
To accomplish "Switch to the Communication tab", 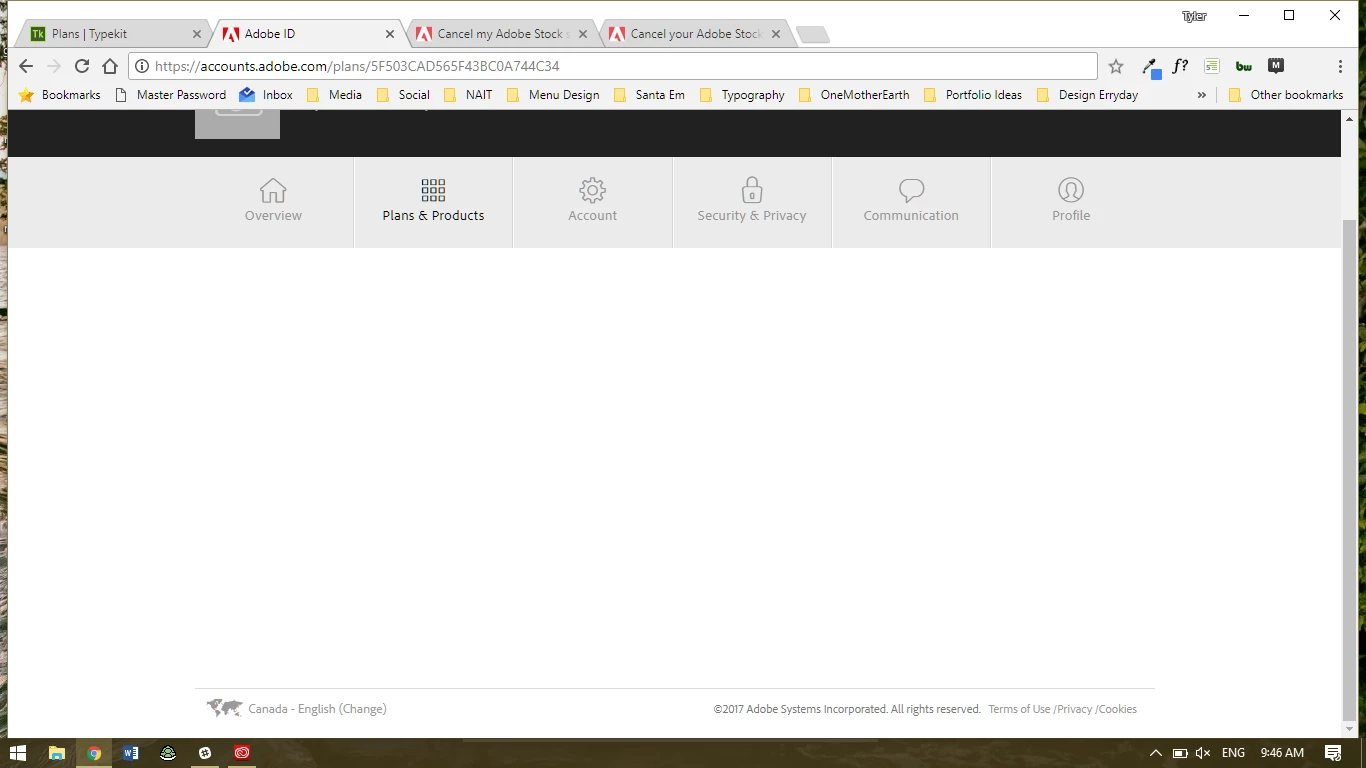I will [x=911, y=201].
